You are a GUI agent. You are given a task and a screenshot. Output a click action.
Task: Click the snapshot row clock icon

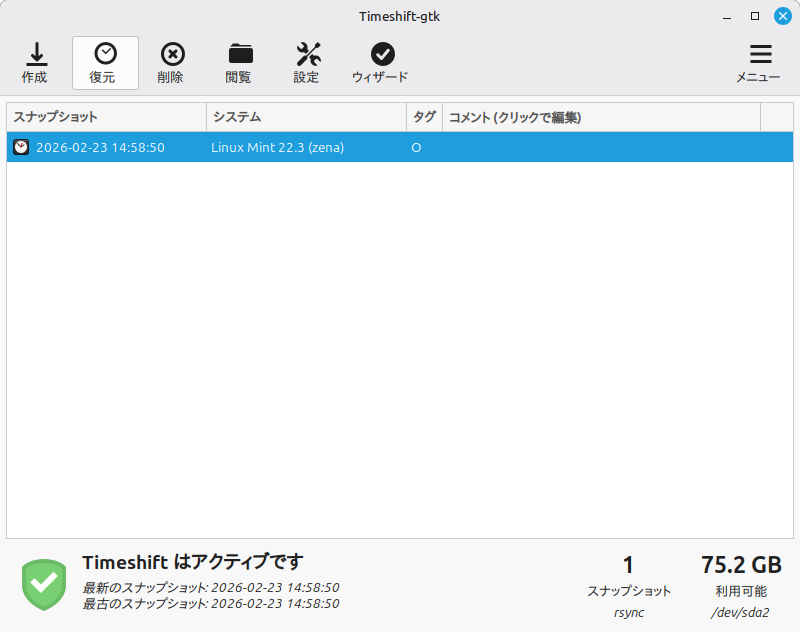tap(21, 147)
